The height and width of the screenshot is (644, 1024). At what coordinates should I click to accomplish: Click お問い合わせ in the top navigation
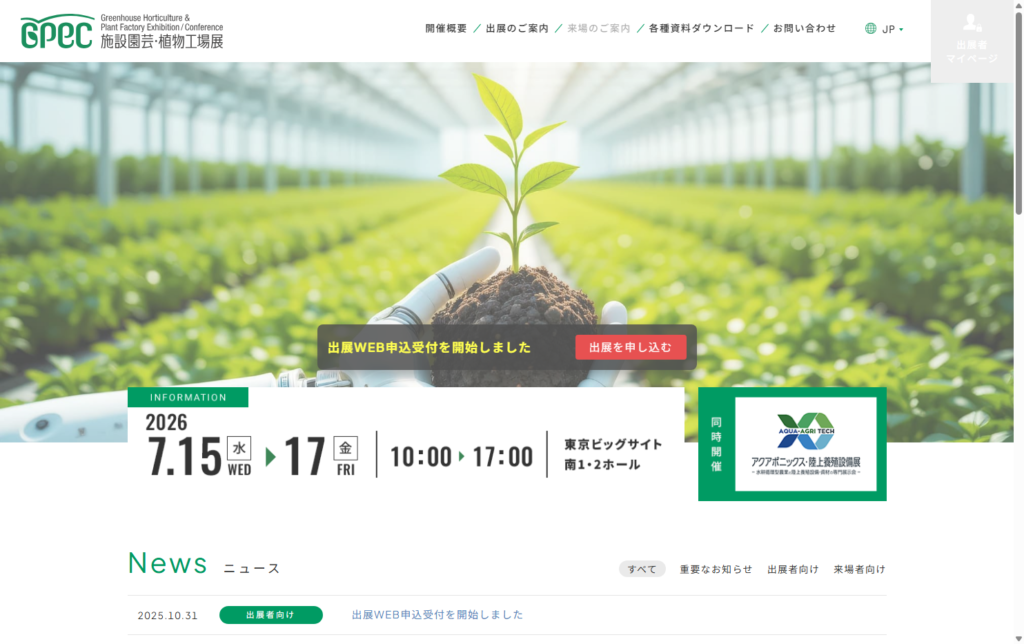(x=804, y=28)
